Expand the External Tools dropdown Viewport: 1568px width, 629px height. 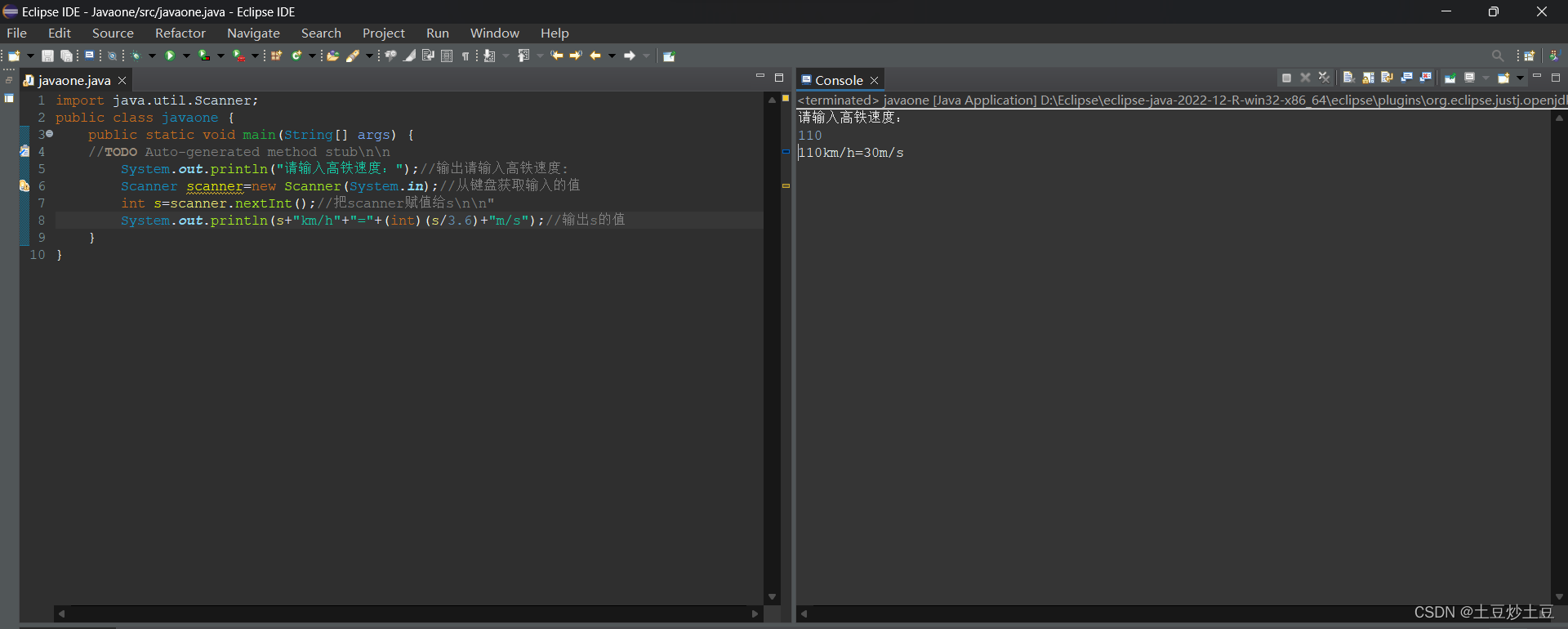(x=255, y=56)
